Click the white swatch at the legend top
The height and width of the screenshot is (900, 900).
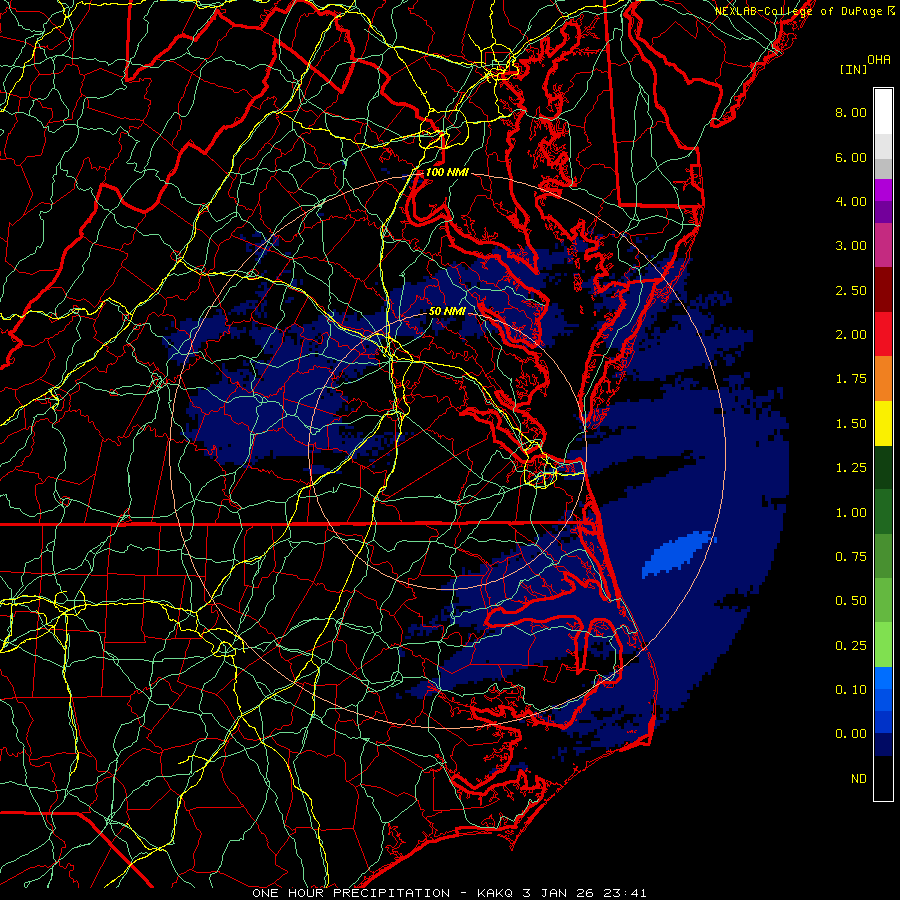pyautogui.click(x=883, y=112)
